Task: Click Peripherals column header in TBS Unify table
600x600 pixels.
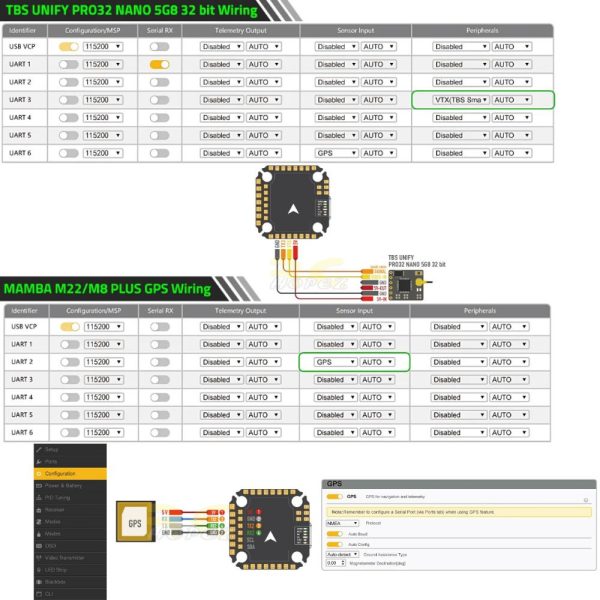Action: [x=482, y=31]
